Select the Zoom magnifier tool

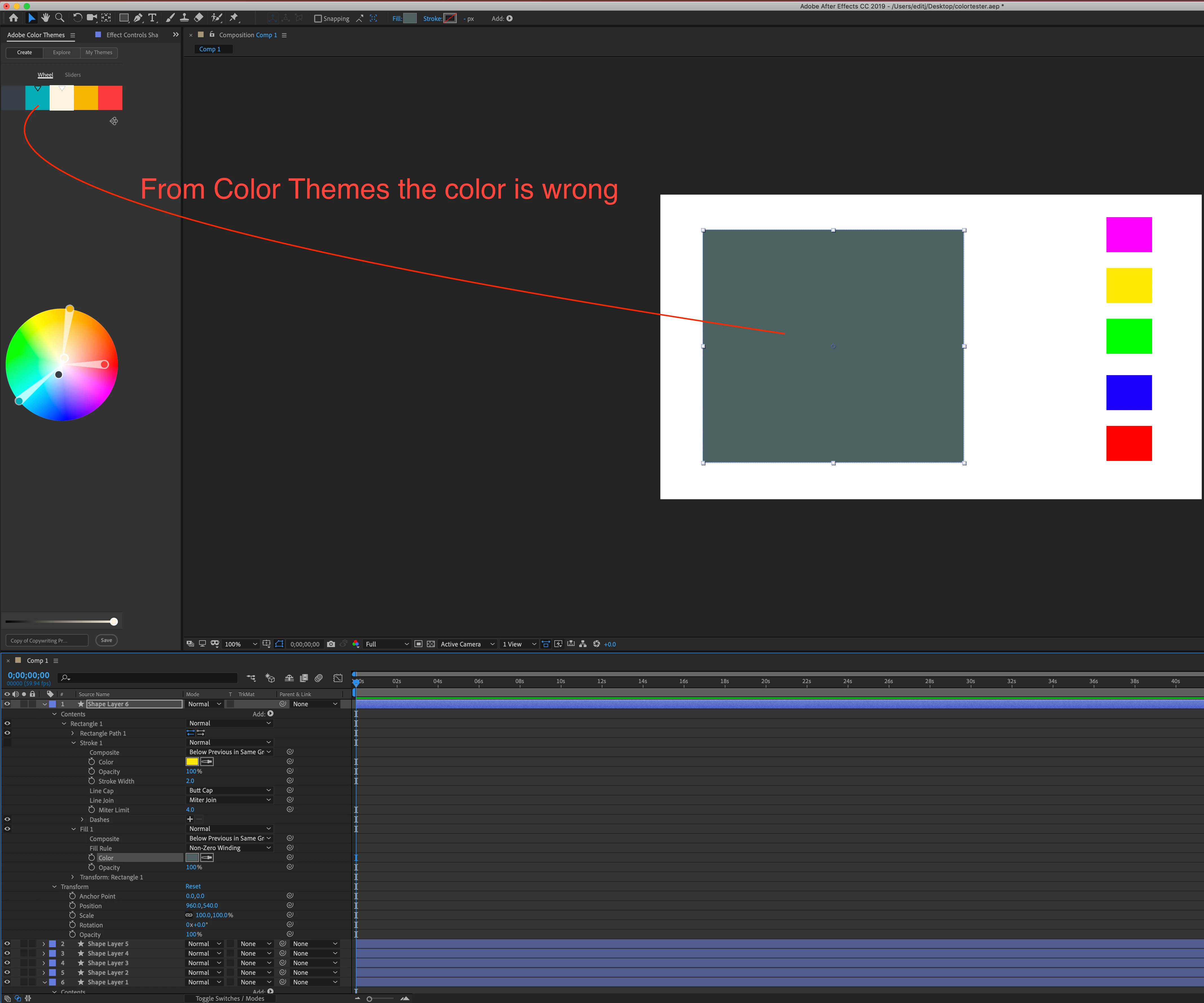(x=59, y=18)
